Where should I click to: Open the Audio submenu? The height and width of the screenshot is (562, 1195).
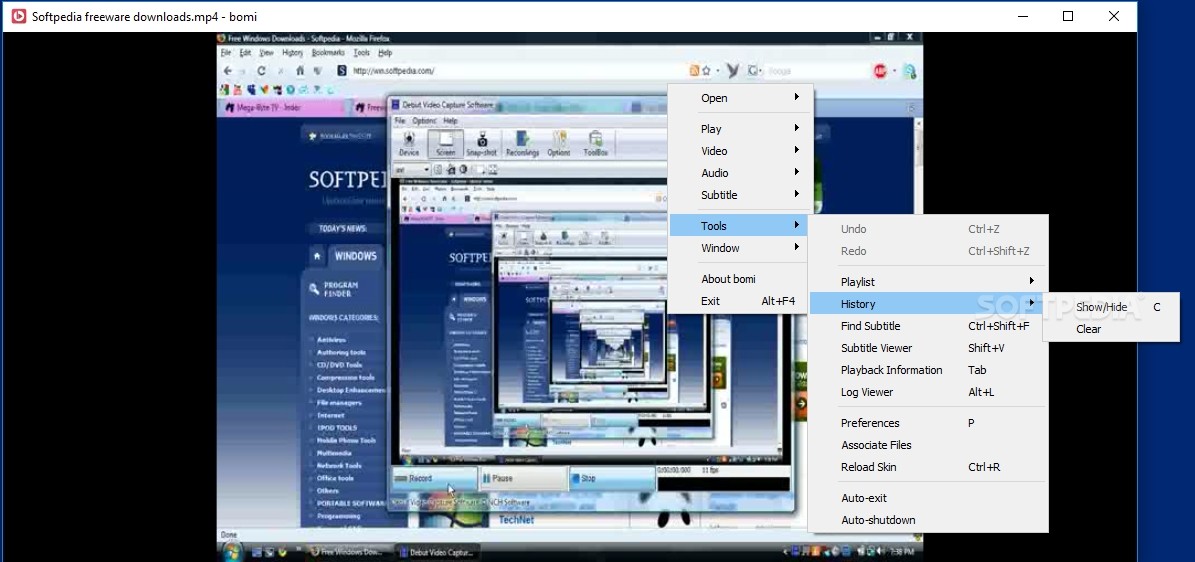(x=740, y=173)
